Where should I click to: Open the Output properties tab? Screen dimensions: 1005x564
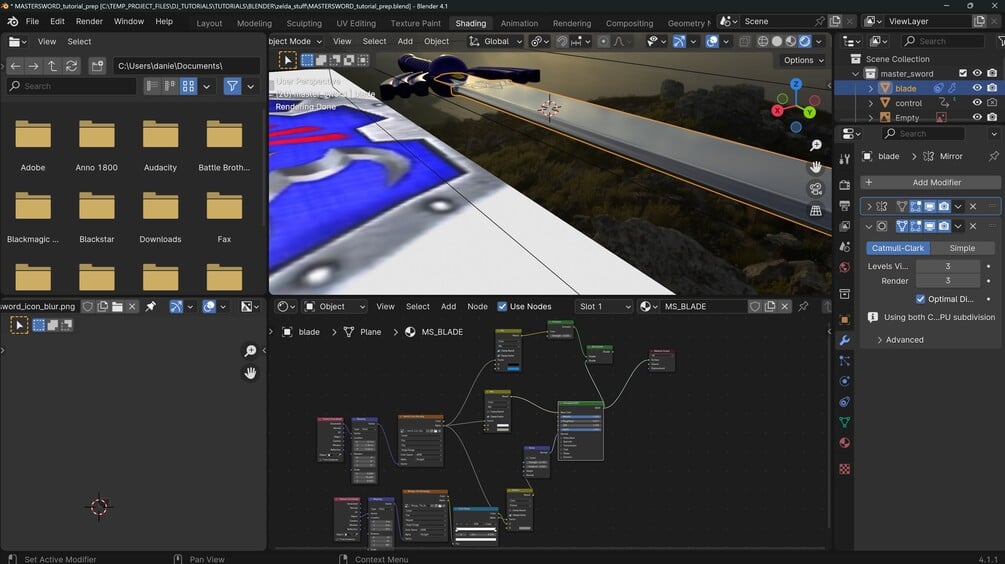pos(845,205)
